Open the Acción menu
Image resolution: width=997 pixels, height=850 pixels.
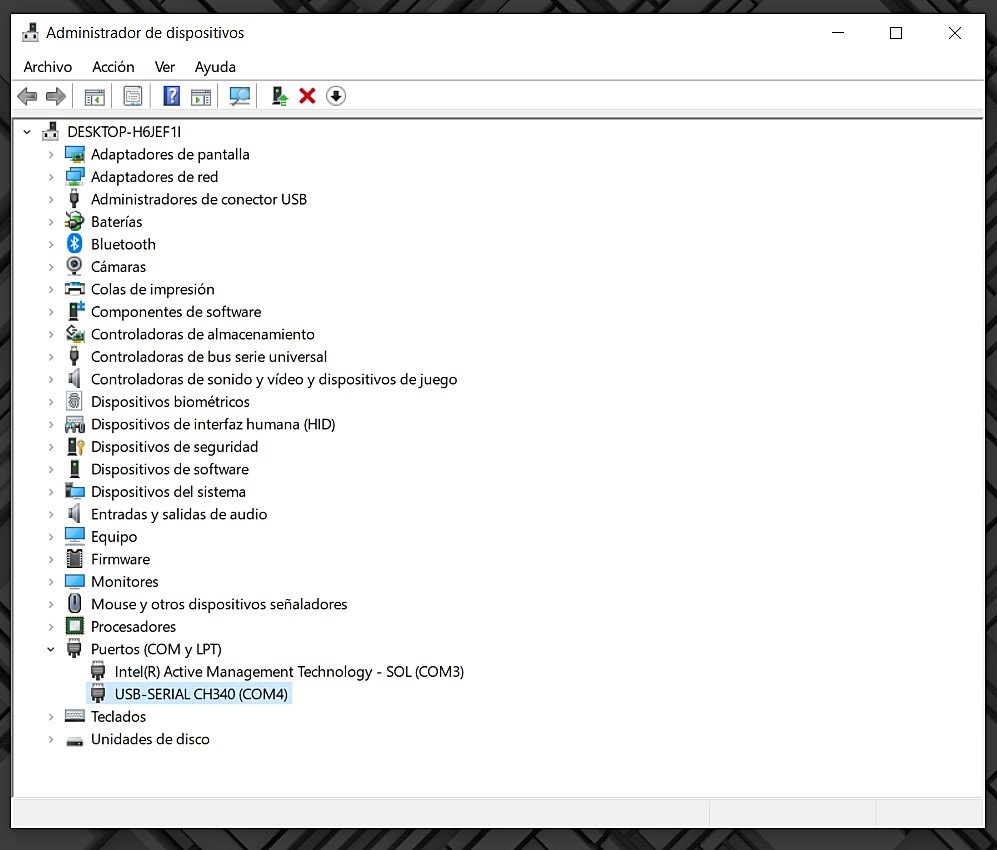coord(112,67)
